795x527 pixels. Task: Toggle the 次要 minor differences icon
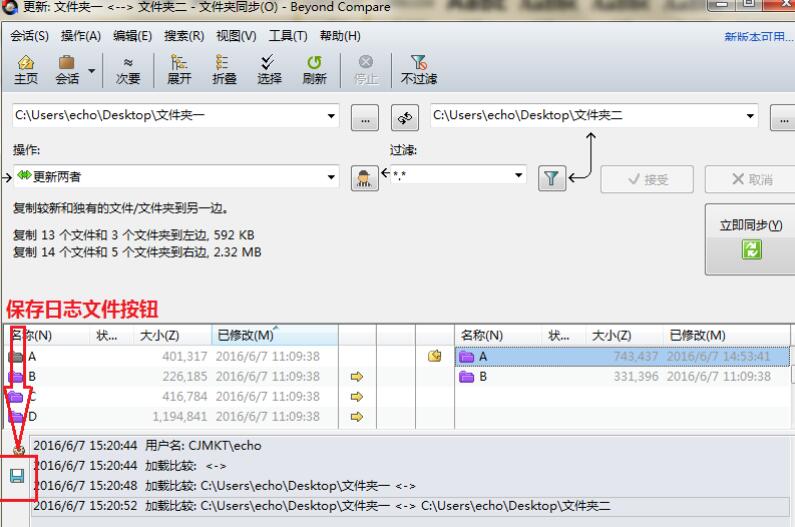tap(128, 69)
